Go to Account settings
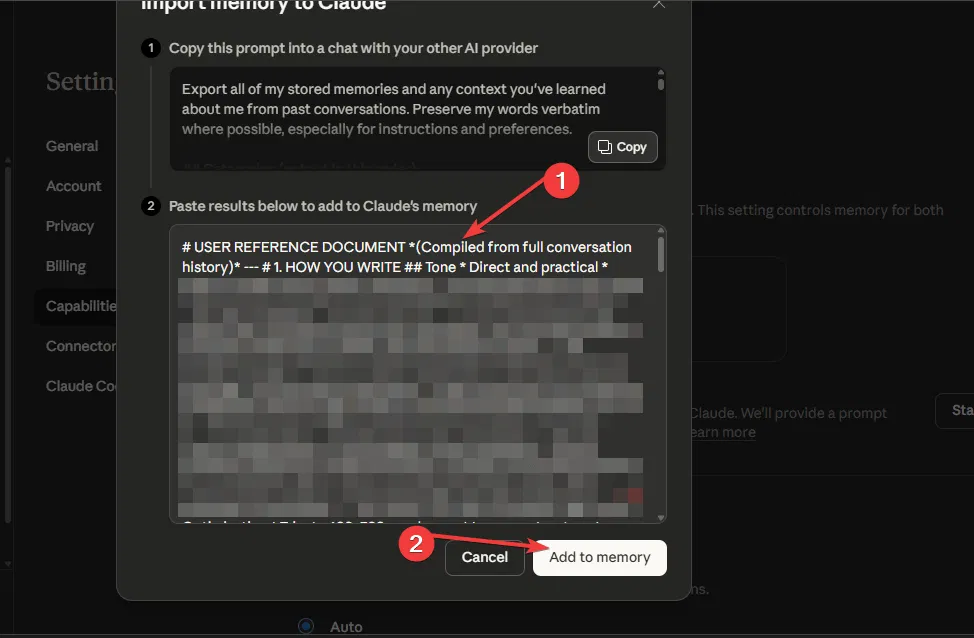974x638 pixels. coord(73,186)
